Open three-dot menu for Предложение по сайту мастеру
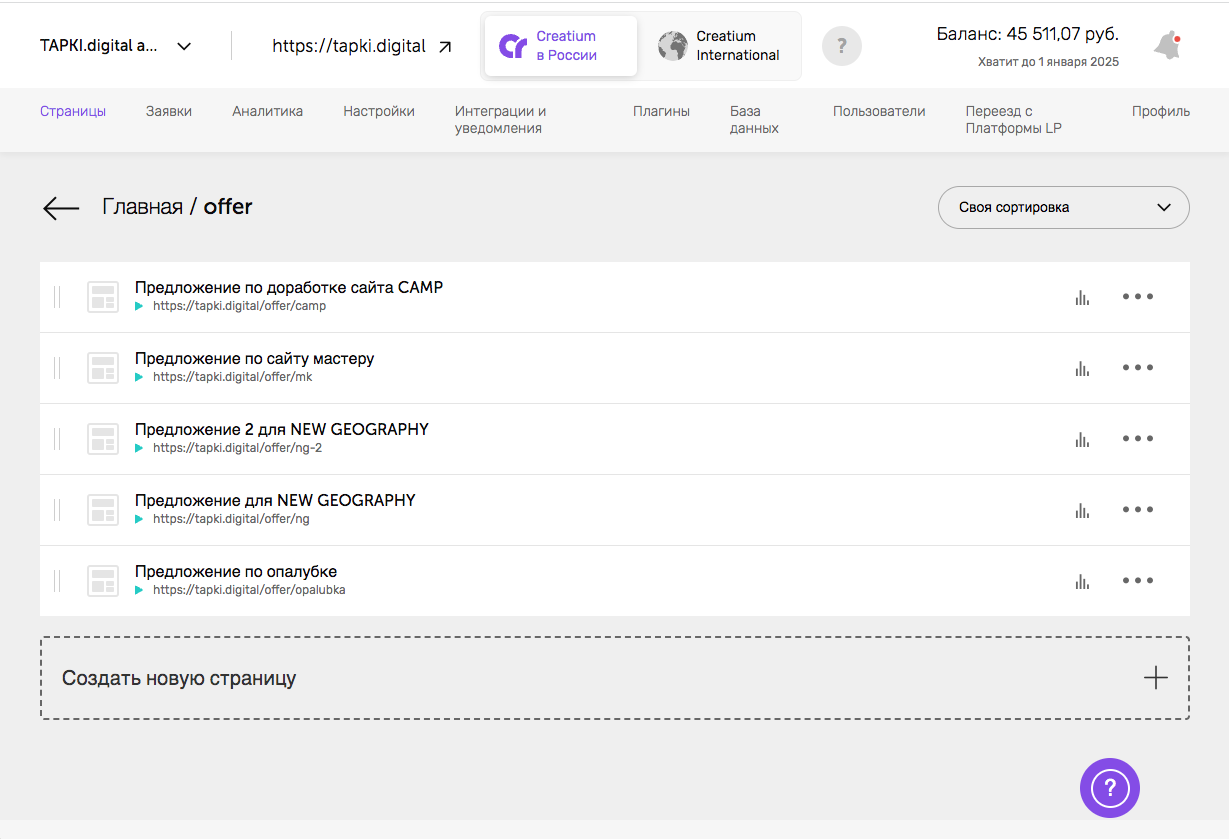This screenshot has width=1229, height=839. 1137,368
